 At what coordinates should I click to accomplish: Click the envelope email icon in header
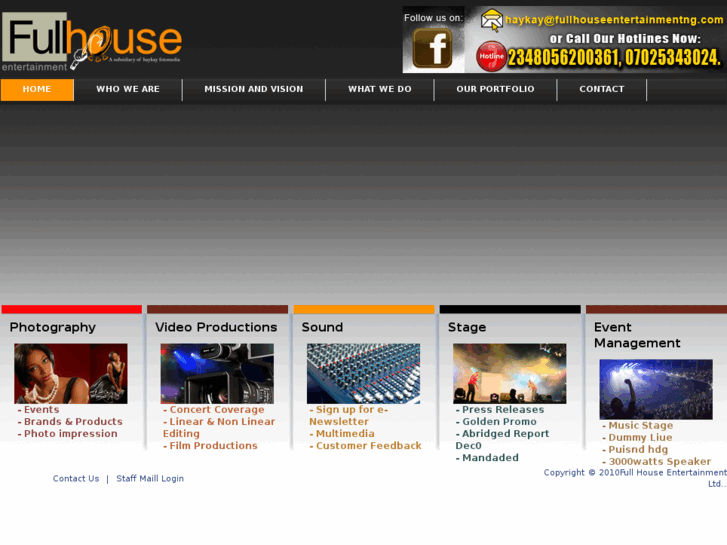point(491,20)
